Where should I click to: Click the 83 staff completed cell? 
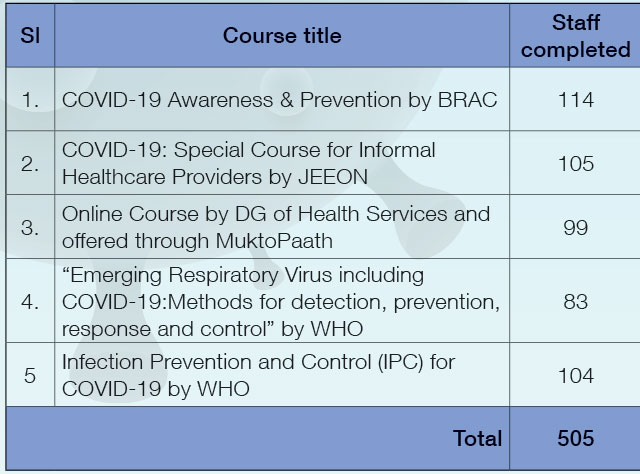coord(575,301)
